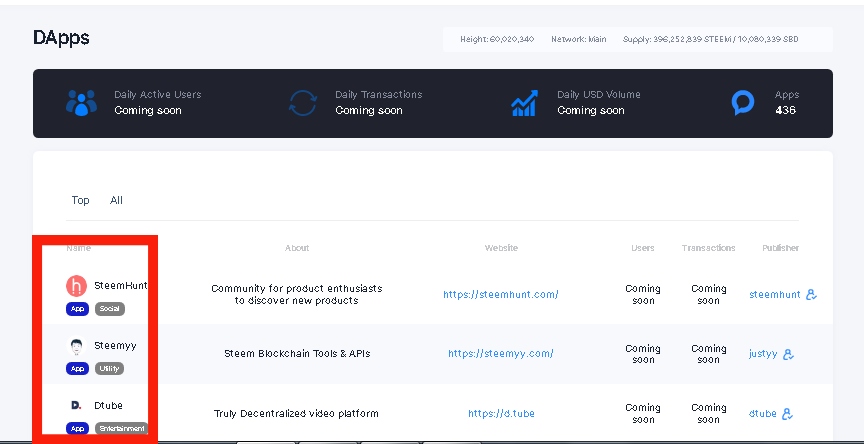Select the Steemyy app name
Image resolution: width=864 pixels, height=444 pixels.
(115, 346)
